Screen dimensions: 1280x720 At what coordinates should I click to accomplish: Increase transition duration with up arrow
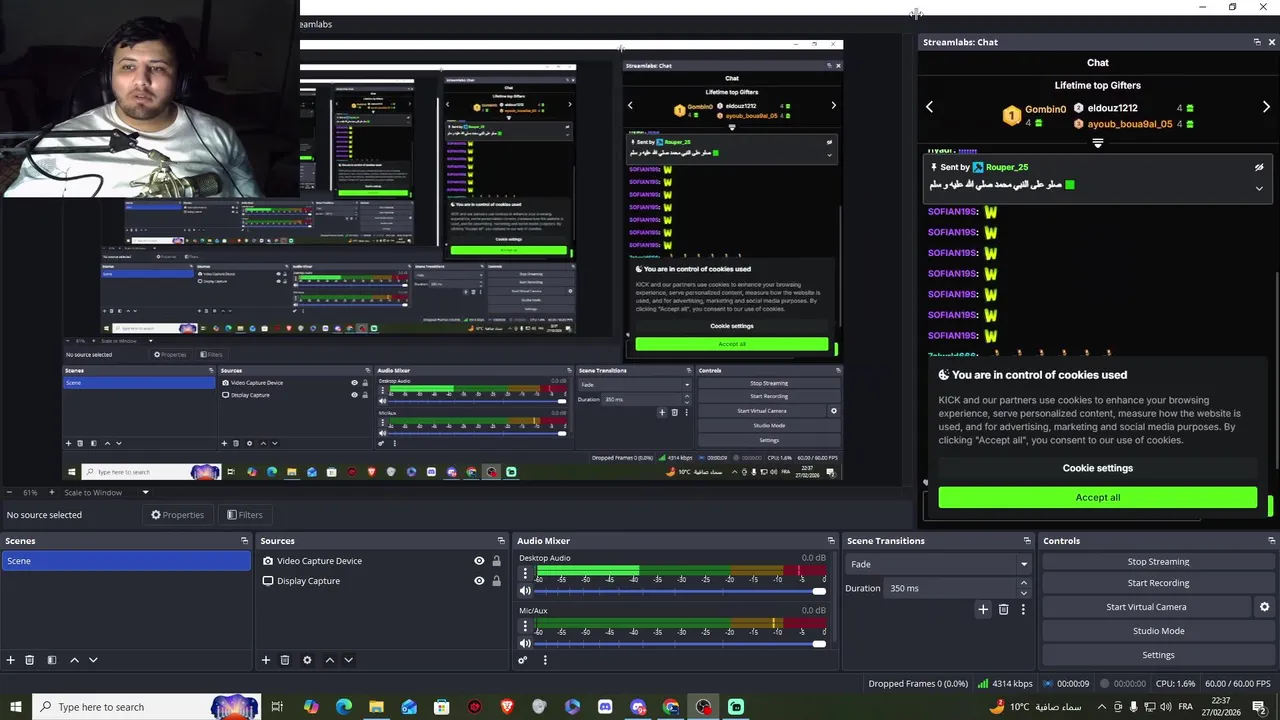pos(1023,584)
